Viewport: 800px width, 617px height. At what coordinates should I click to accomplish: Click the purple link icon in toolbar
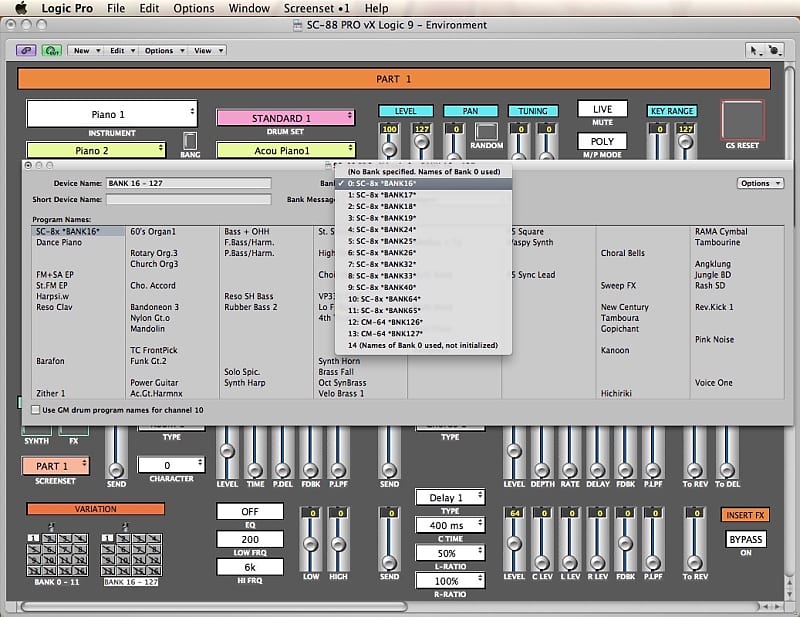pyautogui.click(x=26, y=51)
